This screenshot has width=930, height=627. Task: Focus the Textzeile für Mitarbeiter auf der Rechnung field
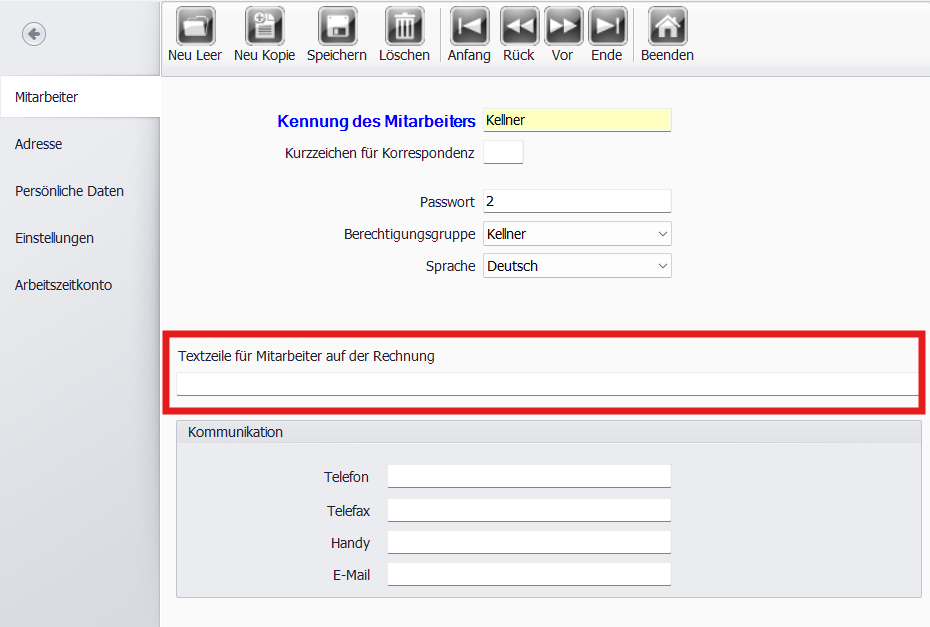547,384
